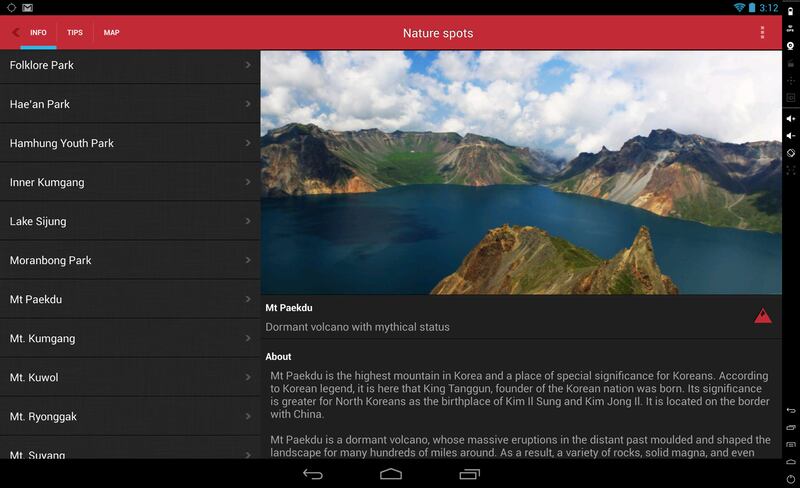800x488 pixels.
Task: Increase volume using emulator sidebar icon
Action: tap(790, 118)
